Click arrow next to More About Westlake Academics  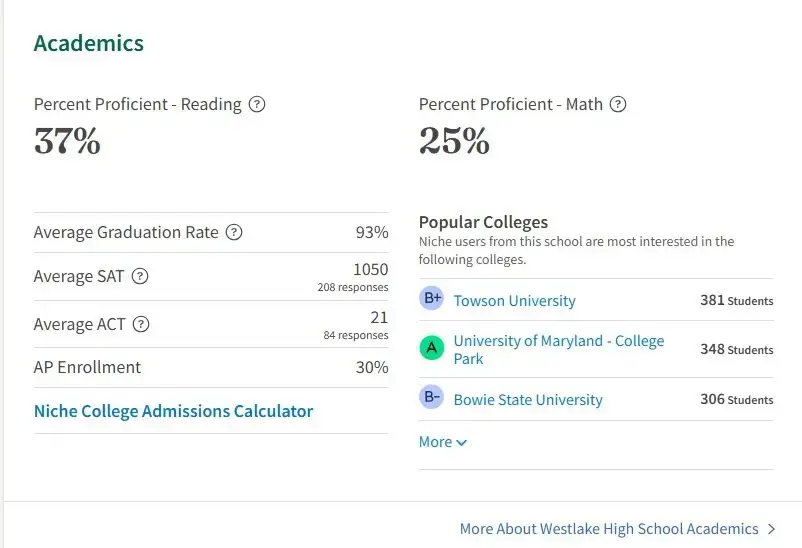point(771,529)
